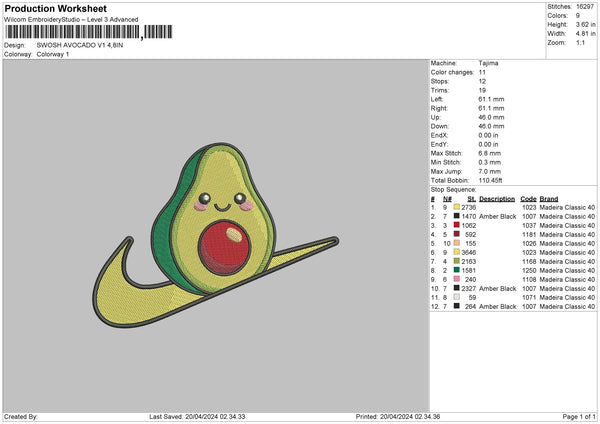Click the dark green swatch beside 1581
Viewport: 600px width, 424px height.
pyautogui.click(x=457, y=270)
